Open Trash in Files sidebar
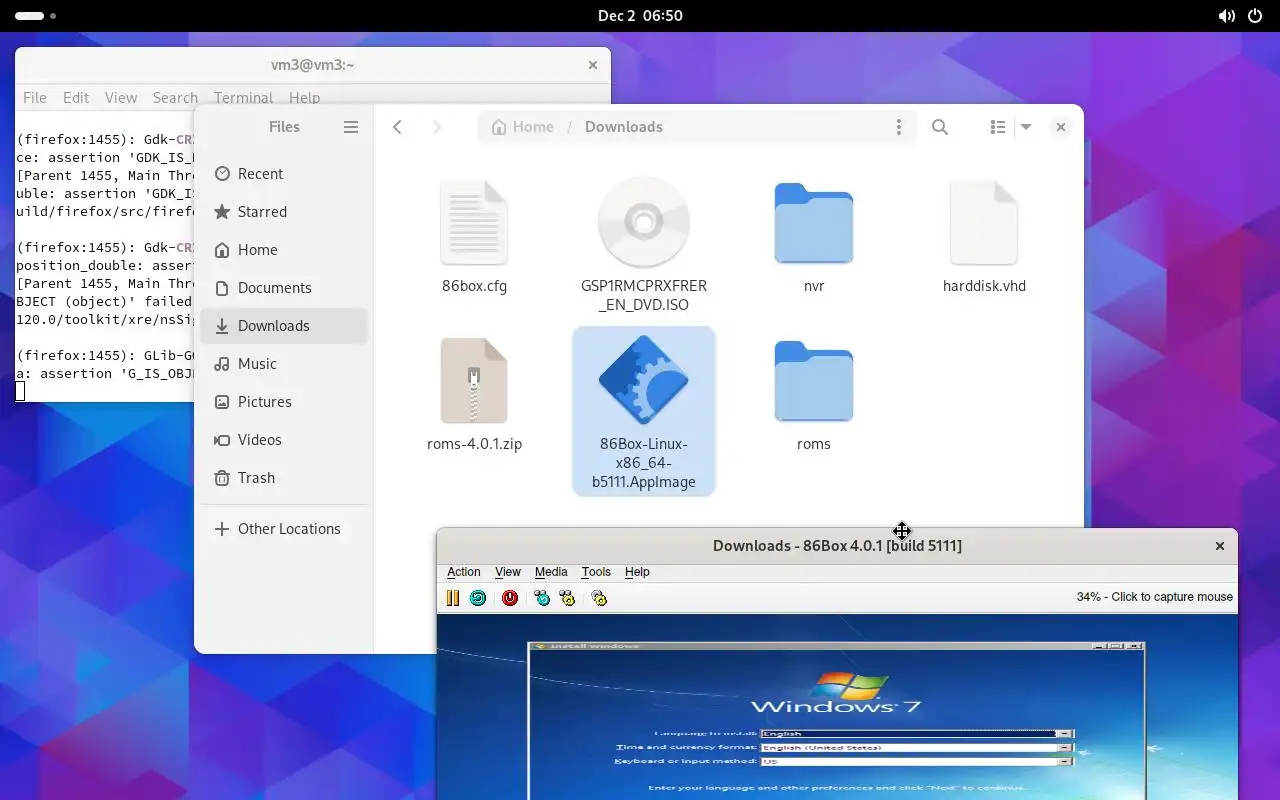The height and width of the screenshot is (800, 1280). pos(284,478)
